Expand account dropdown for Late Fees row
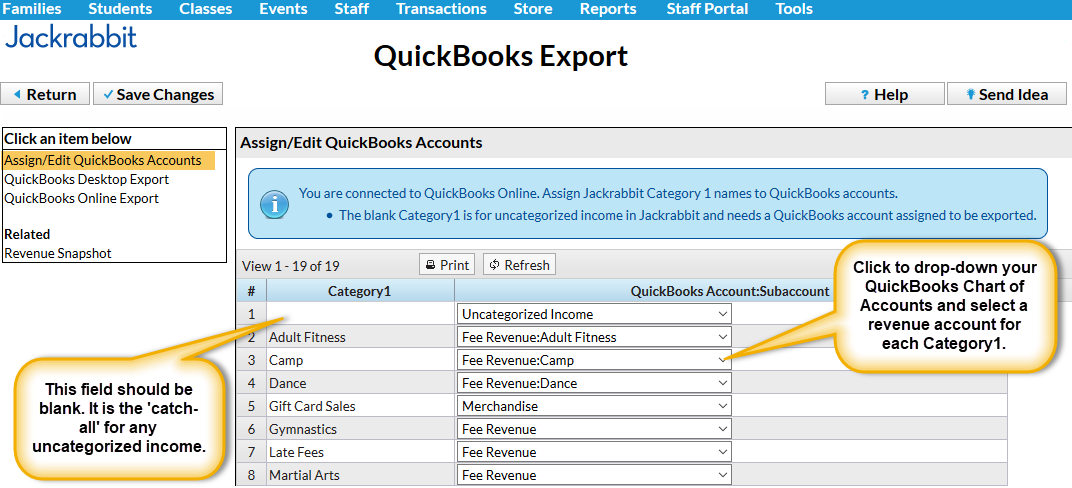Screen dimensions: 1072x488 coord(594,452)
